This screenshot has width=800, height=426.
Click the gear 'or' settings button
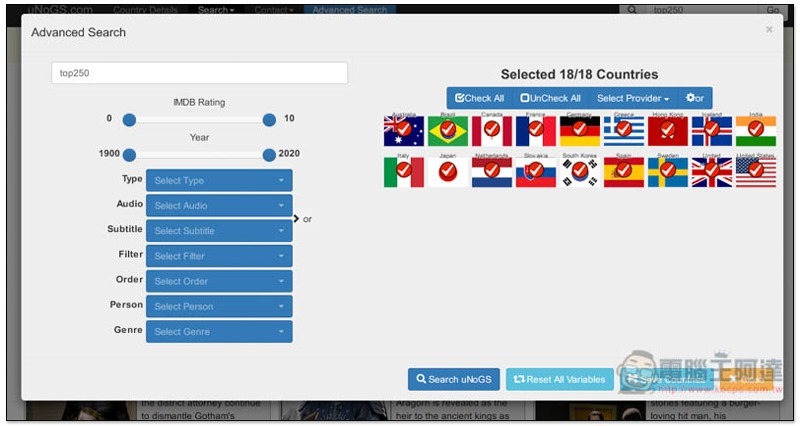coord(694,98)
